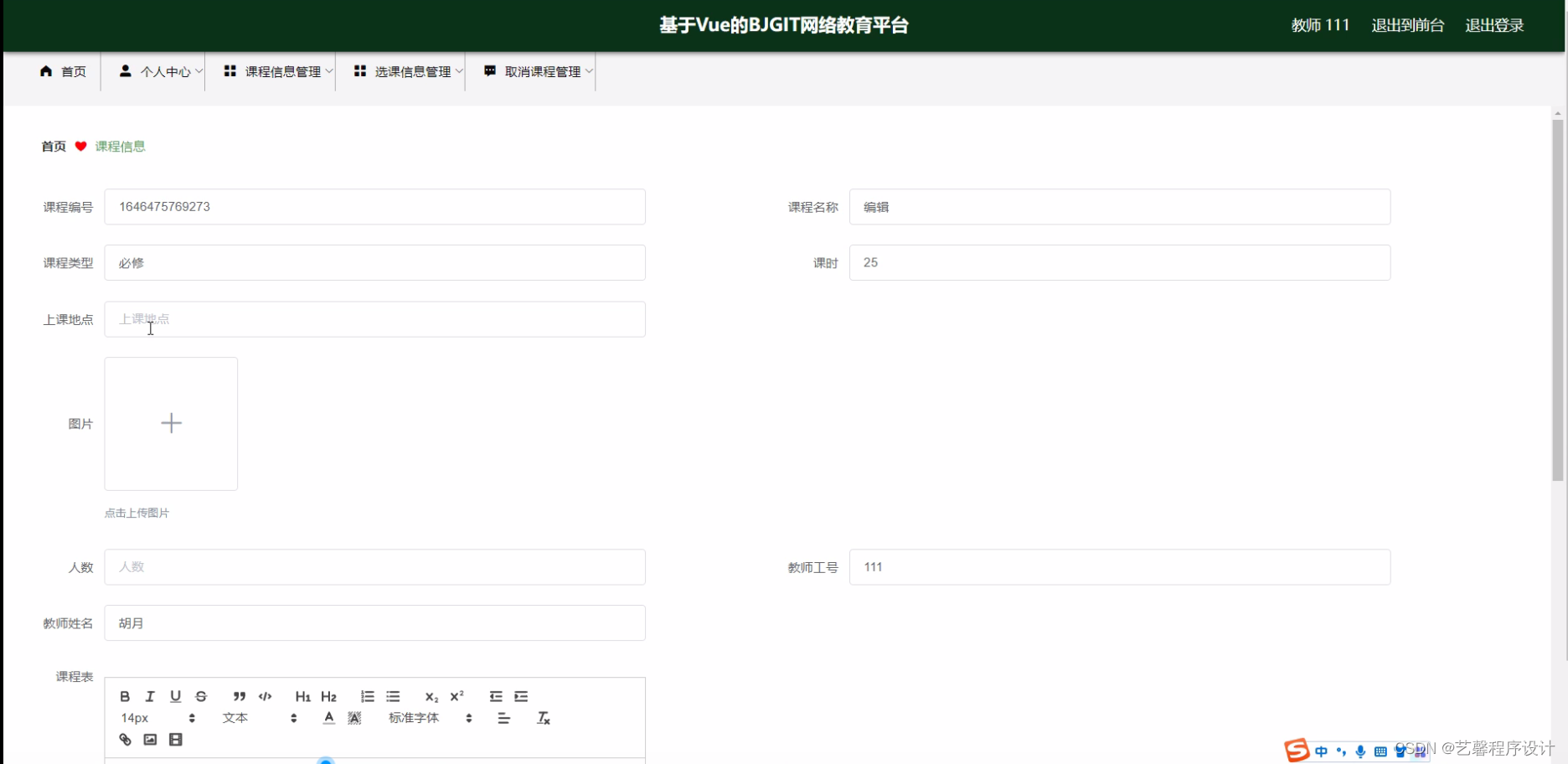Insert an image into the editor

pyautogui.click(x=150, y=740)
